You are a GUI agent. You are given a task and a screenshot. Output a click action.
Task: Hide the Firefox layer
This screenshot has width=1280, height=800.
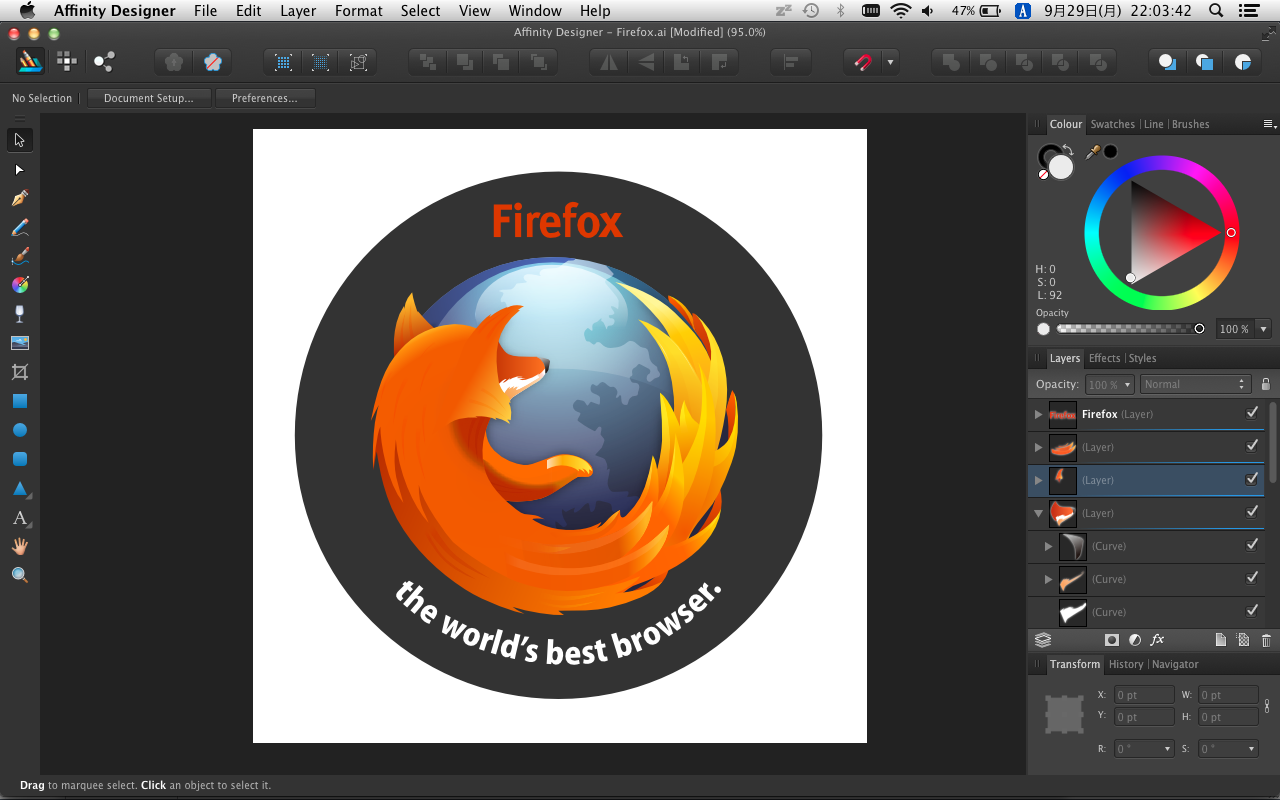1252,413
